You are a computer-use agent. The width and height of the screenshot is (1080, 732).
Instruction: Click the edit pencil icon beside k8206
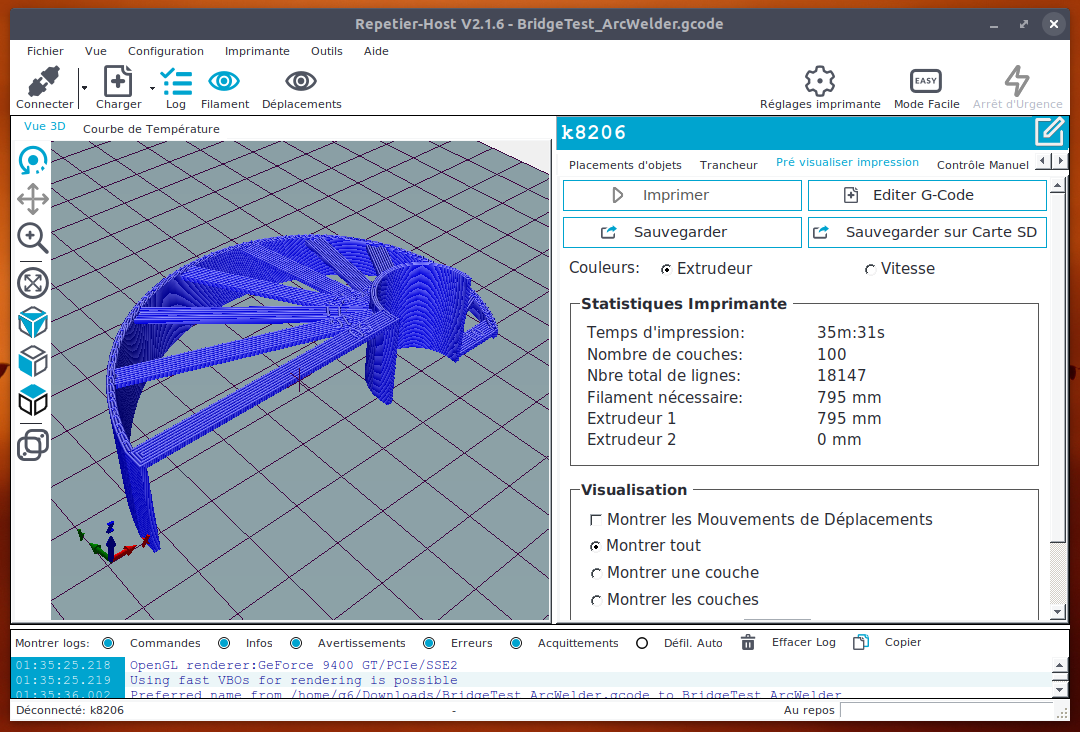(x=1049, y=132)
